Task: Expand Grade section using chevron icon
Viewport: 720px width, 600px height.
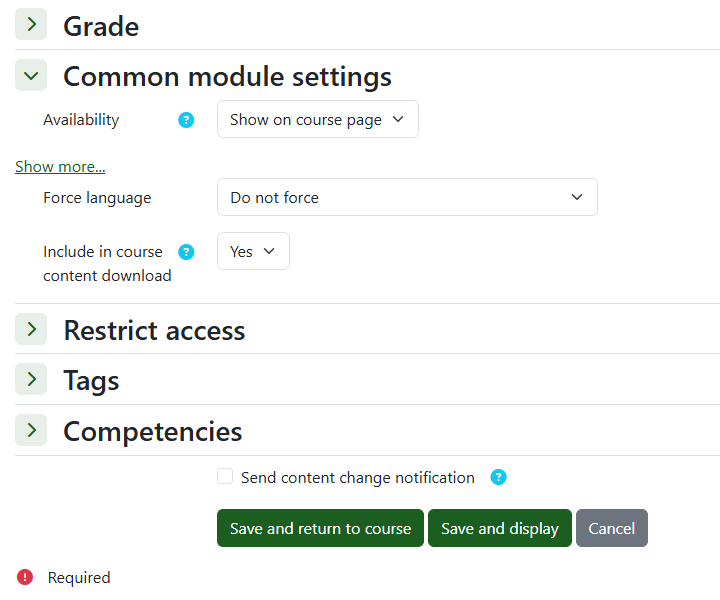Action: [31, 25]
